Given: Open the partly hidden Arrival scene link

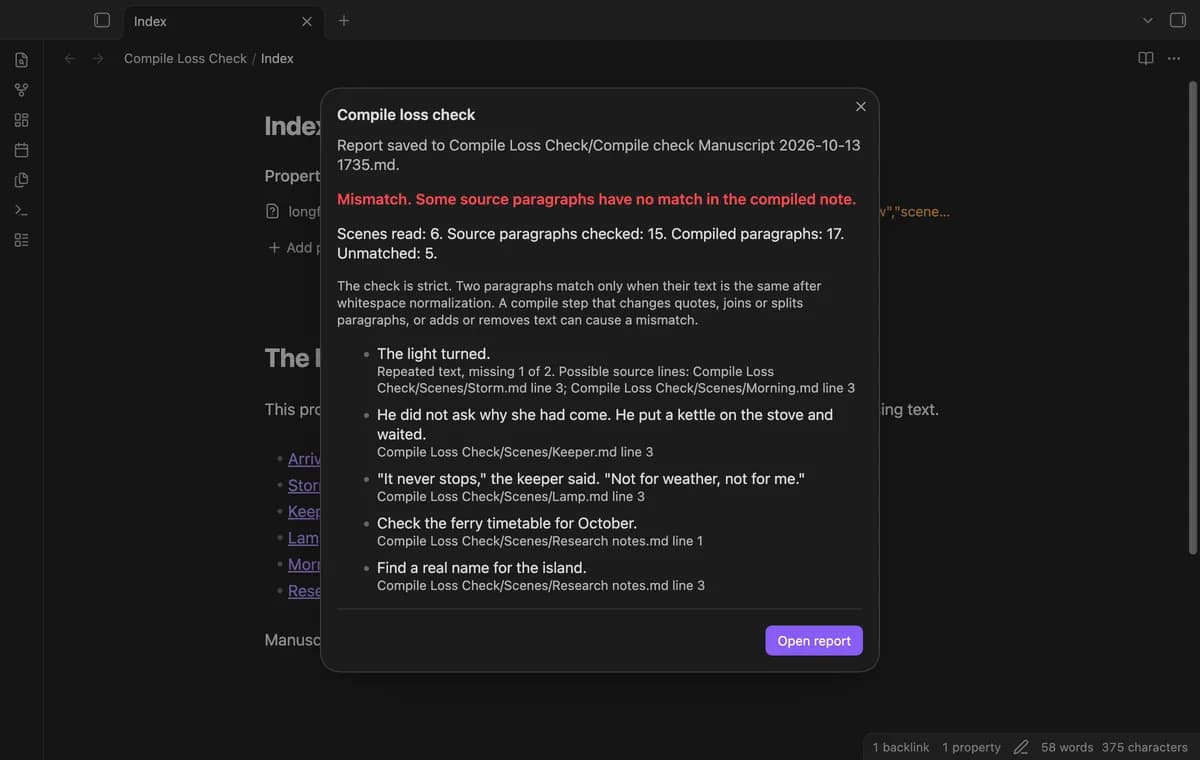Looking at the screenshot, I should pyautogui.click(x=304, y=459).
